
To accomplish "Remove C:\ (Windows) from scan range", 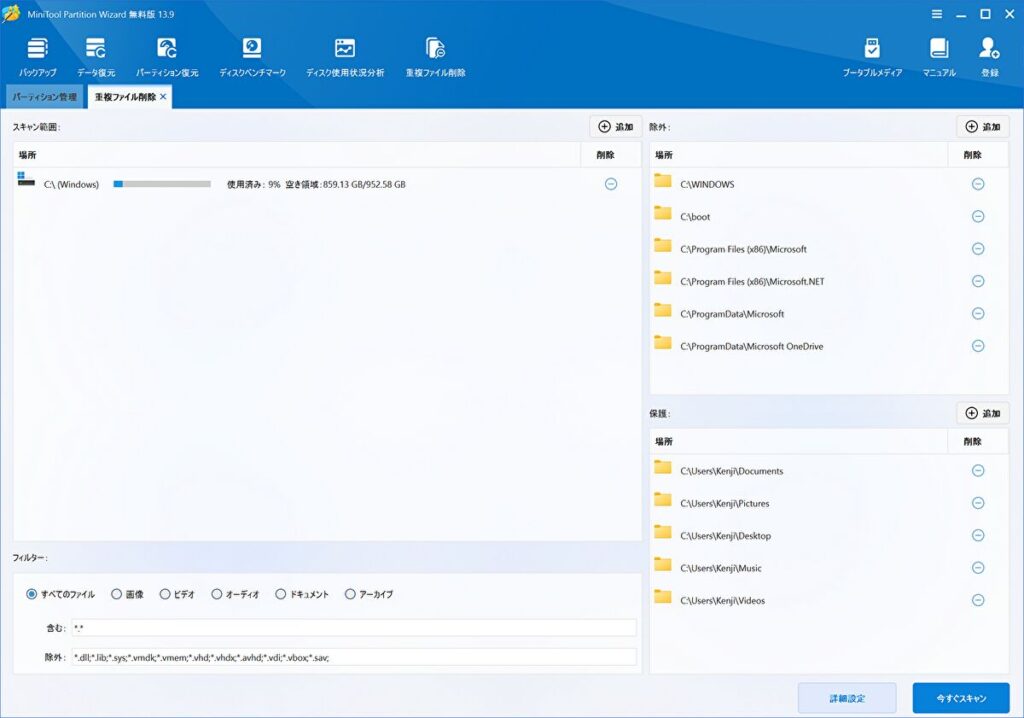I will (x=611, y=184).
